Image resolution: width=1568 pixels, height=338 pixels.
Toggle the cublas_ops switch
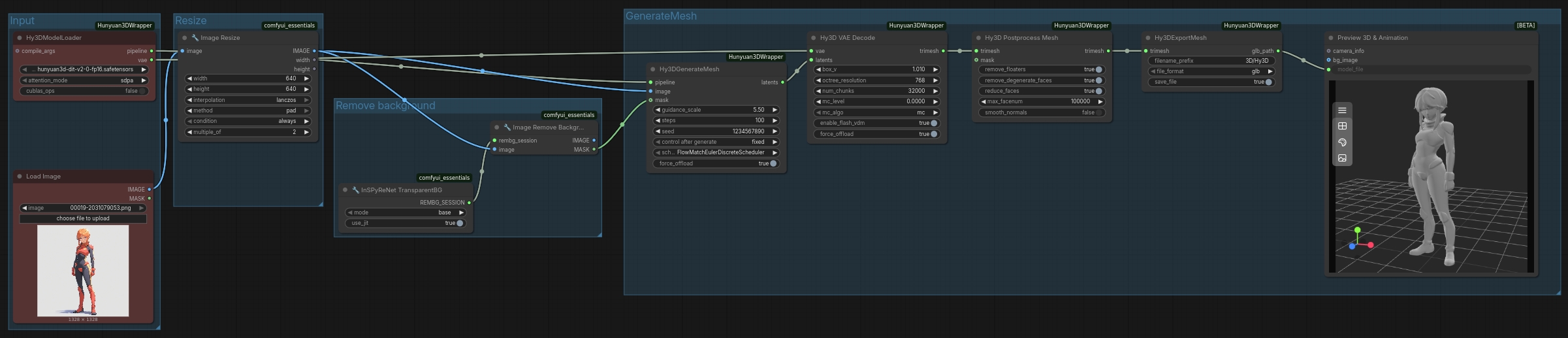pyautogui.click(x=142, y=91)
